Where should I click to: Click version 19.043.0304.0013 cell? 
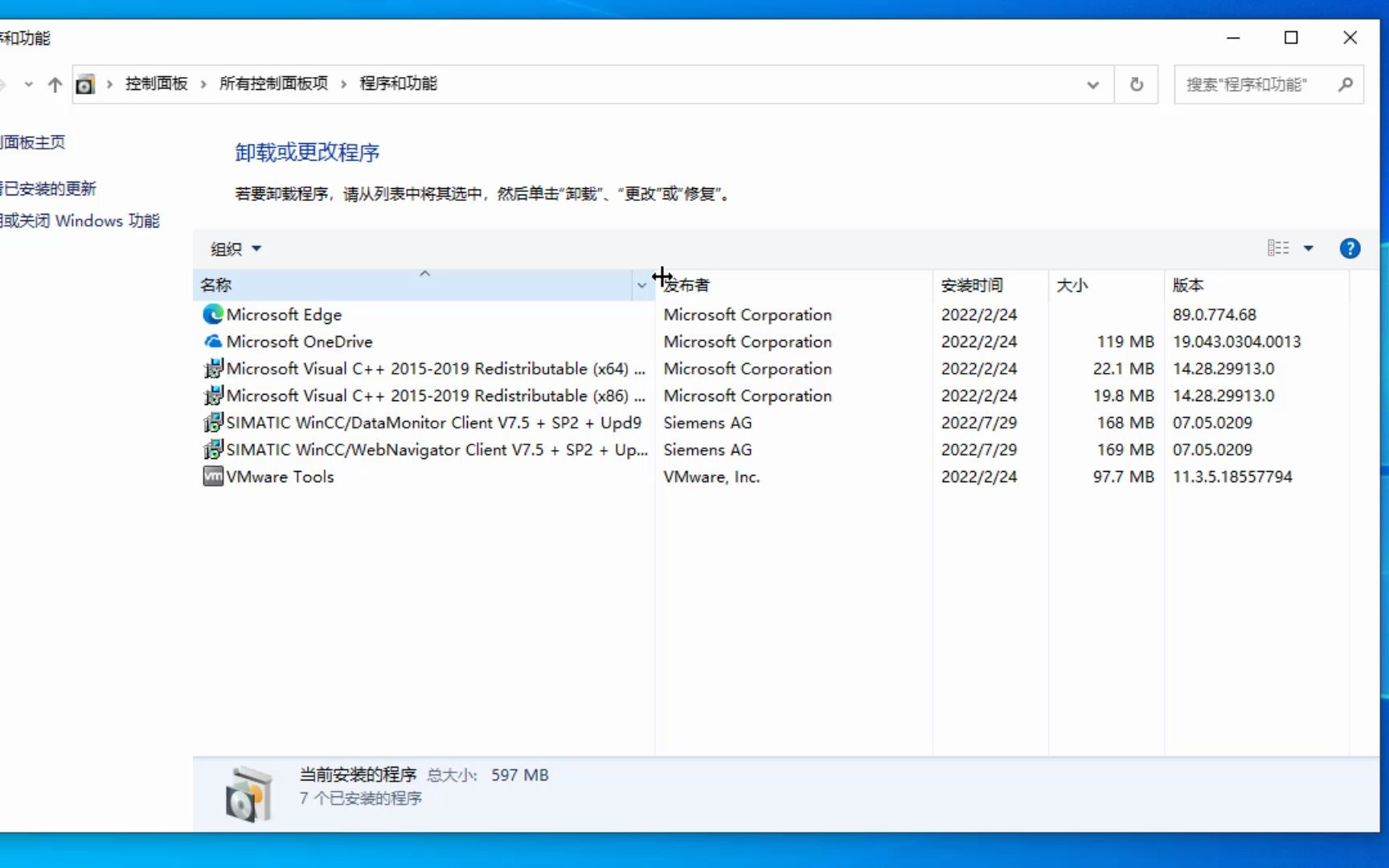[x=1236, y=342]
